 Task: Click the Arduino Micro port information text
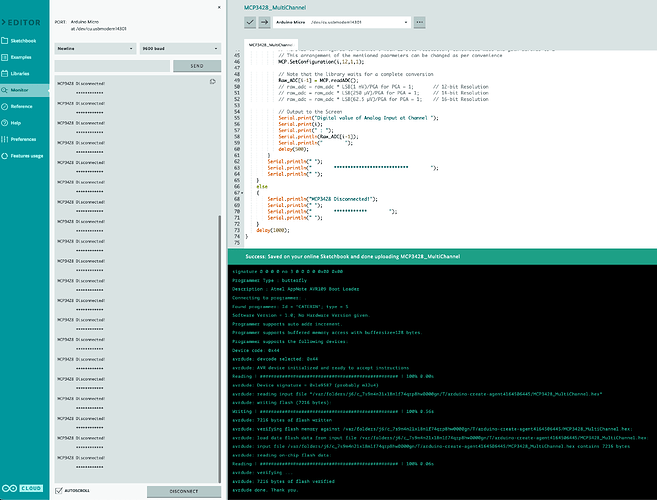coord(98,25)
